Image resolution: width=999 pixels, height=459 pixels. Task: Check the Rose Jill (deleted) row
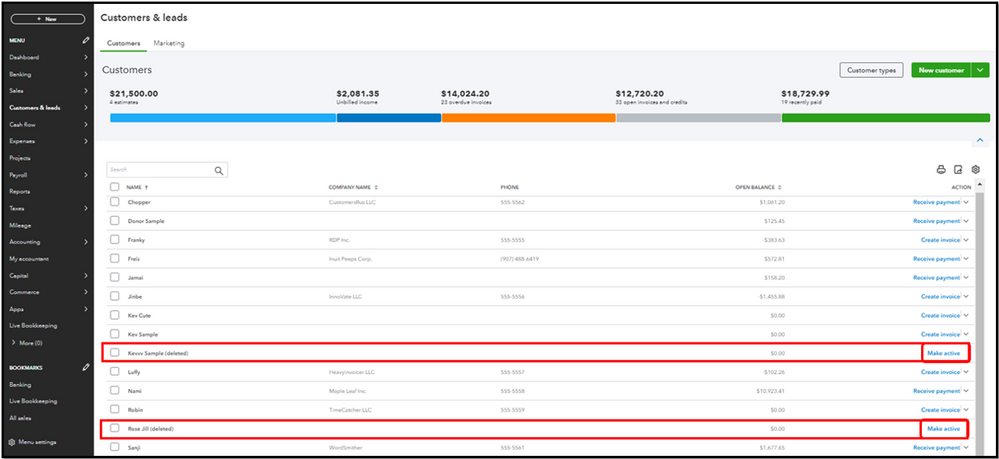tap(115, 428)
